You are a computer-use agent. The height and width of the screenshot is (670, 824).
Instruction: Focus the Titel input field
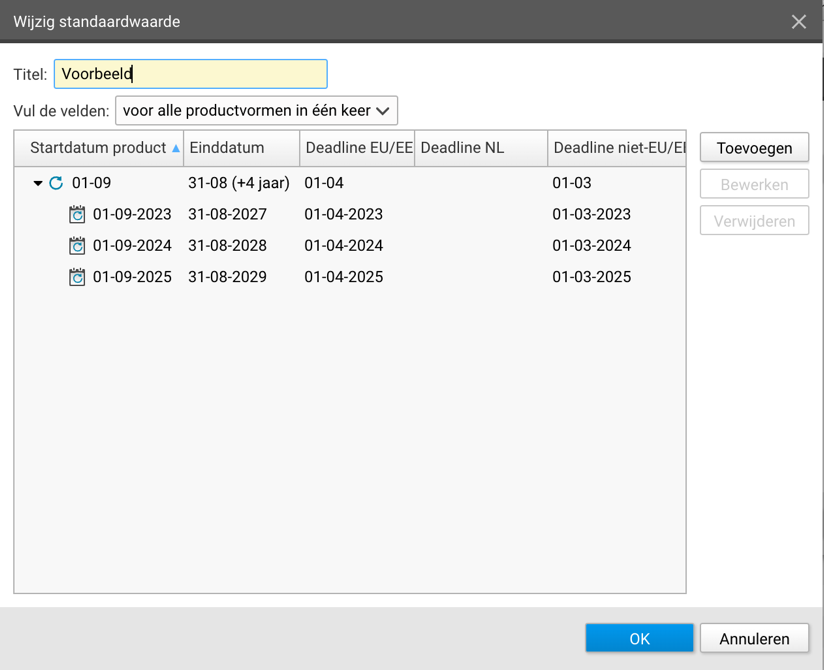(191, 74)
